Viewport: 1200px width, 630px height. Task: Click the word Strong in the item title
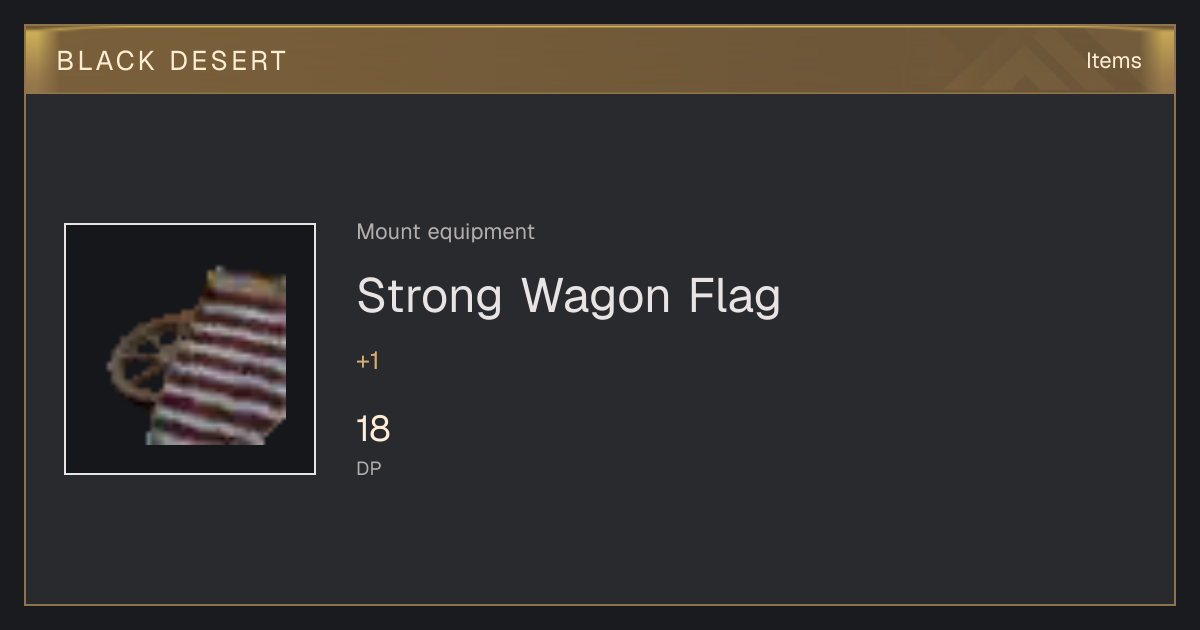429,296
